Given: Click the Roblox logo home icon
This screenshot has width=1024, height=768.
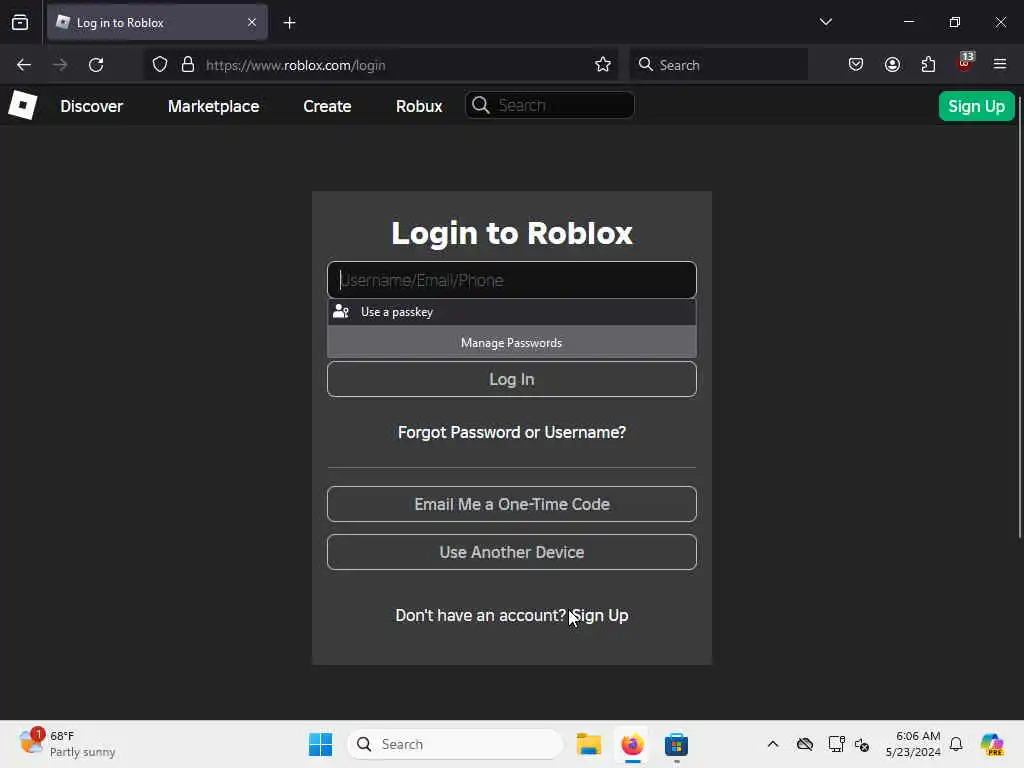Looking at the screenshot, I should point(23,105).
